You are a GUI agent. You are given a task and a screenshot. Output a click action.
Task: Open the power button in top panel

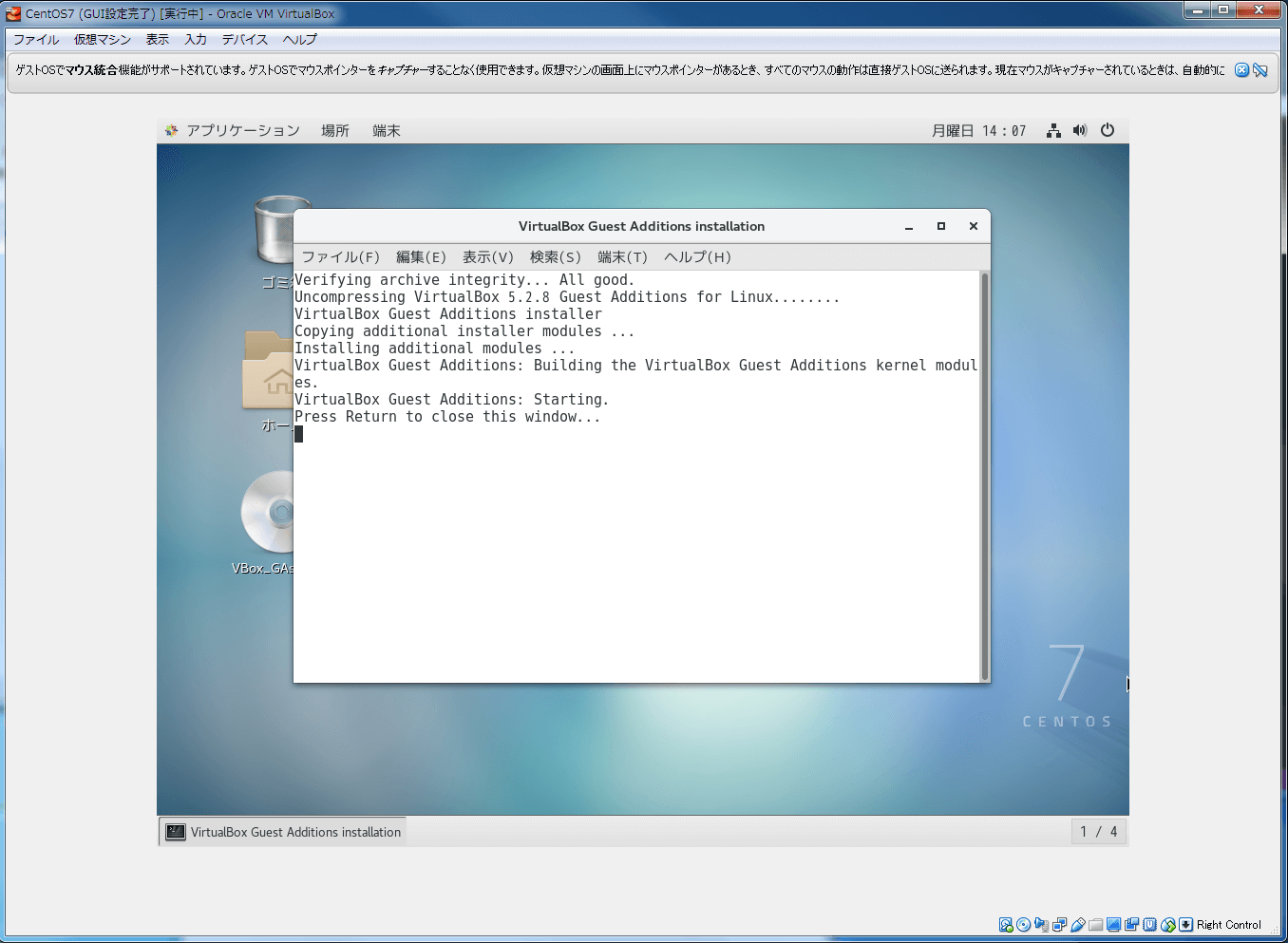(1108, 130)
